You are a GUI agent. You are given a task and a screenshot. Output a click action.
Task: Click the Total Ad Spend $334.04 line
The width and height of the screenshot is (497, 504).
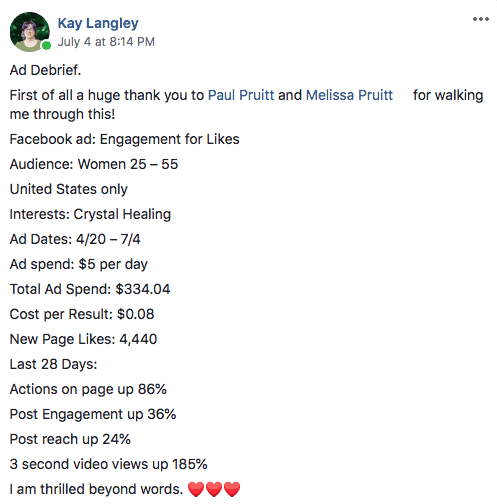coord(90,289)
